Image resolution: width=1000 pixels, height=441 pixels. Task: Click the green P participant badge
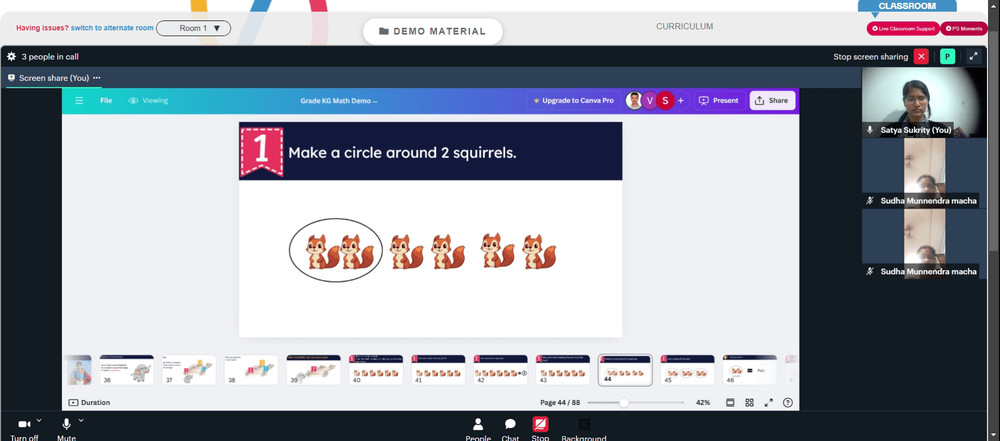947,57
